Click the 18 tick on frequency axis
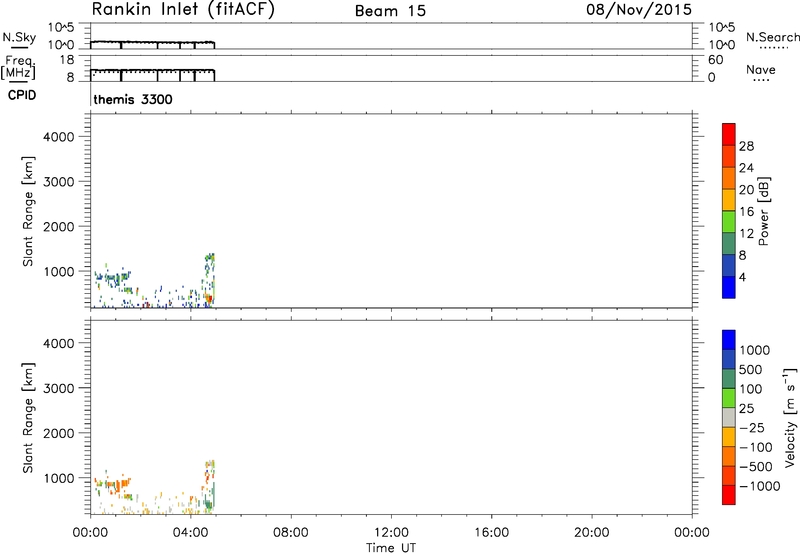The image size is (800, 554). [67, 60]
